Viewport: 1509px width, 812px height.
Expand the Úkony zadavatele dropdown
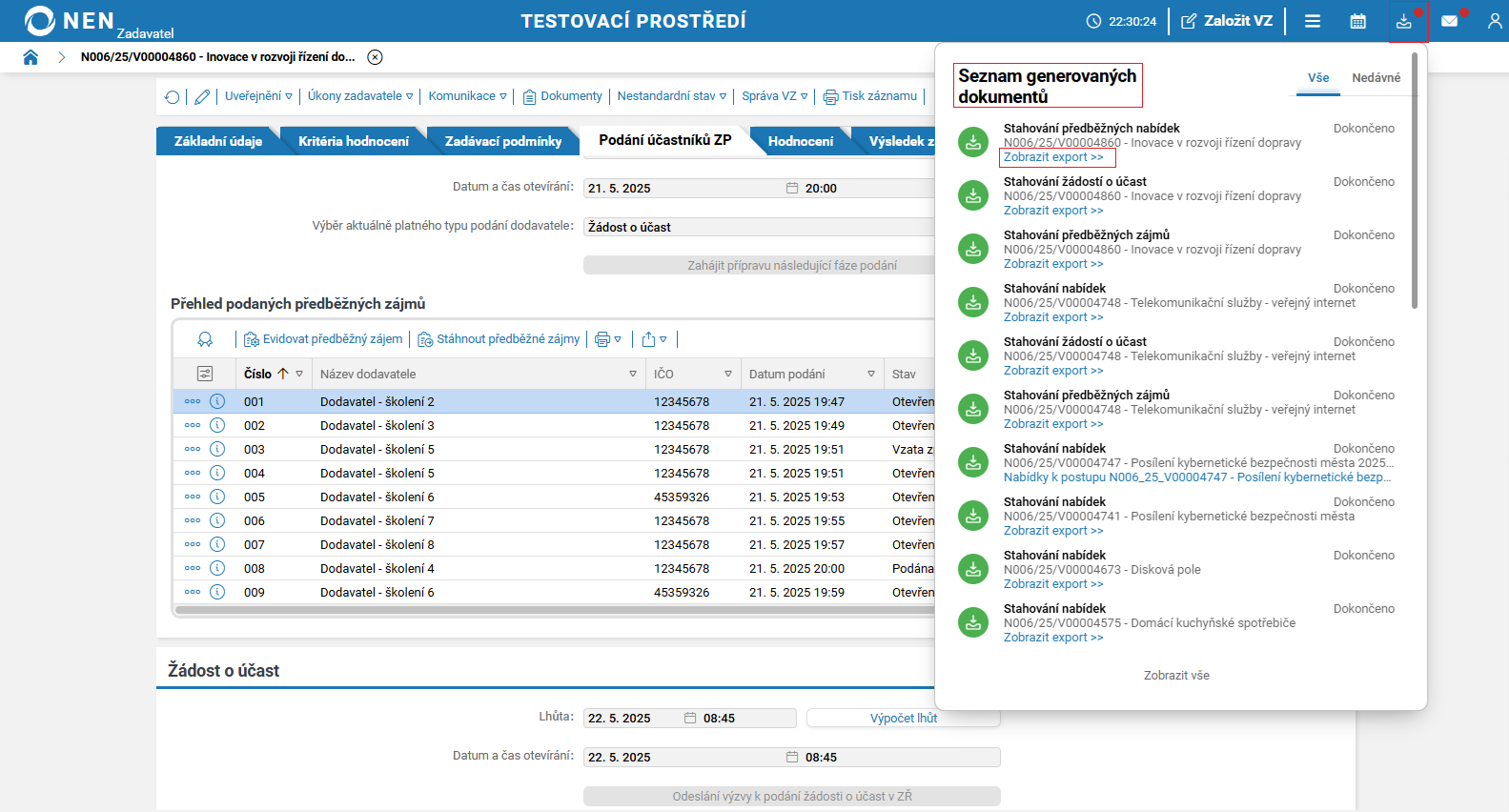(x=359, y=96)
